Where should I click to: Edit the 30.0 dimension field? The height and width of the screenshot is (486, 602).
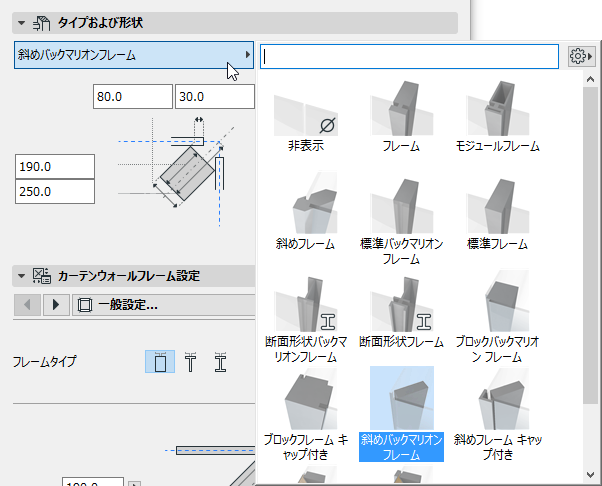pyautogui.click(x=215, y=97)
